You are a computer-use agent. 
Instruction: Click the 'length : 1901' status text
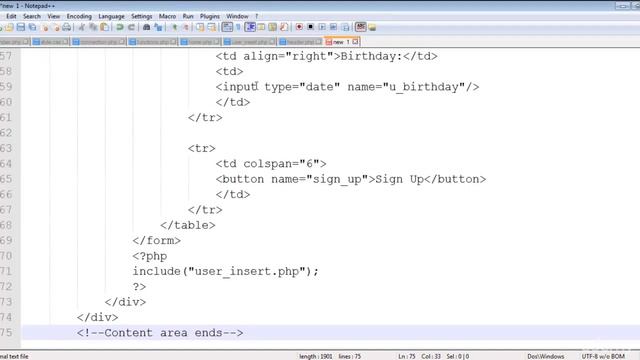[x=316, y=356]
